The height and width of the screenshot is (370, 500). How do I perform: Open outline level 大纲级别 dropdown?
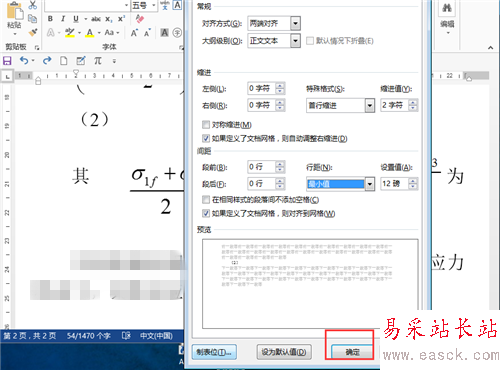tap(295, 41)
